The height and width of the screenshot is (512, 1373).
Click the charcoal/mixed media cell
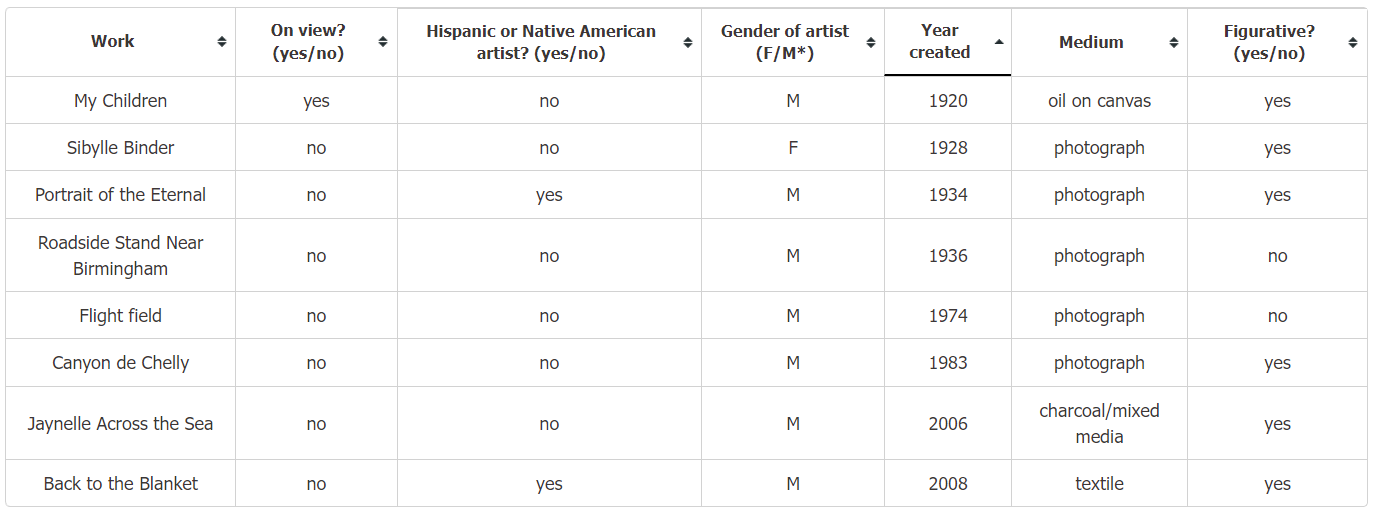tap(1099, 424)
